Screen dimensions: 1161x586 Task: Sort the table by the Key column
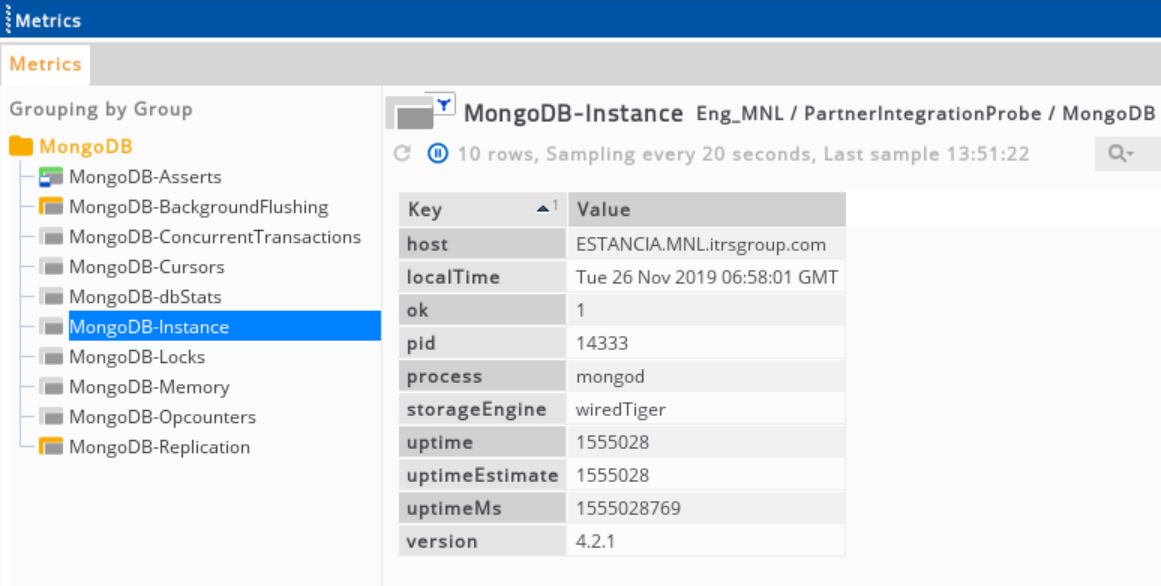[x=482, y=210]
